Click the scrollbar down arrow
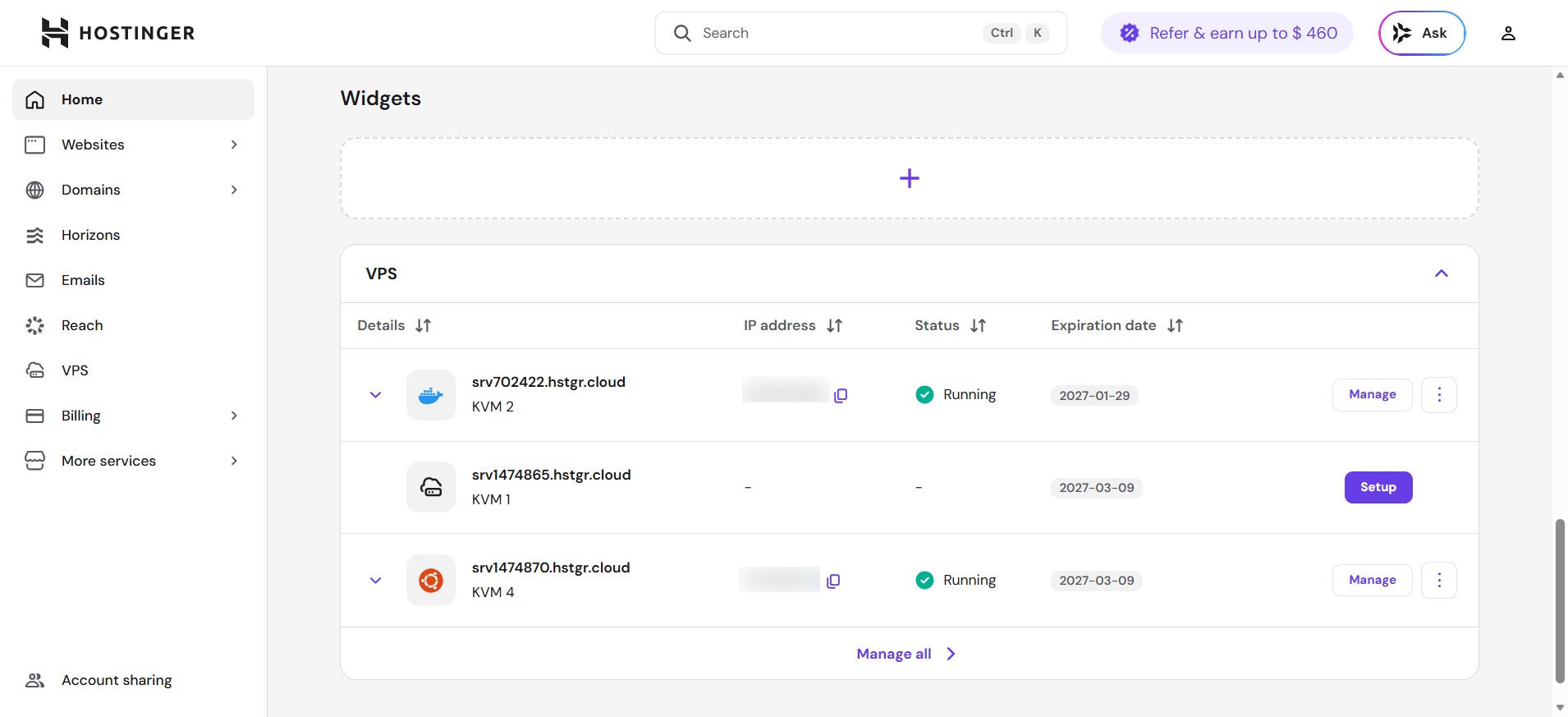The width and height of the screenshot is (1568, 717). pos(1560,708)
